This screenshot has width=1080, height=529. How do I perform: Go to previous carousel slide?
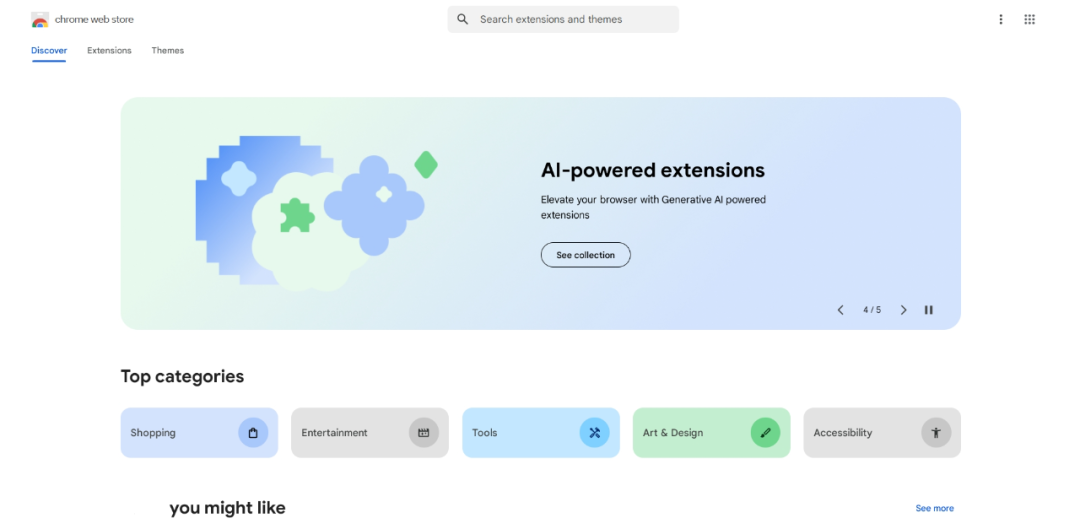coord(840,310)
